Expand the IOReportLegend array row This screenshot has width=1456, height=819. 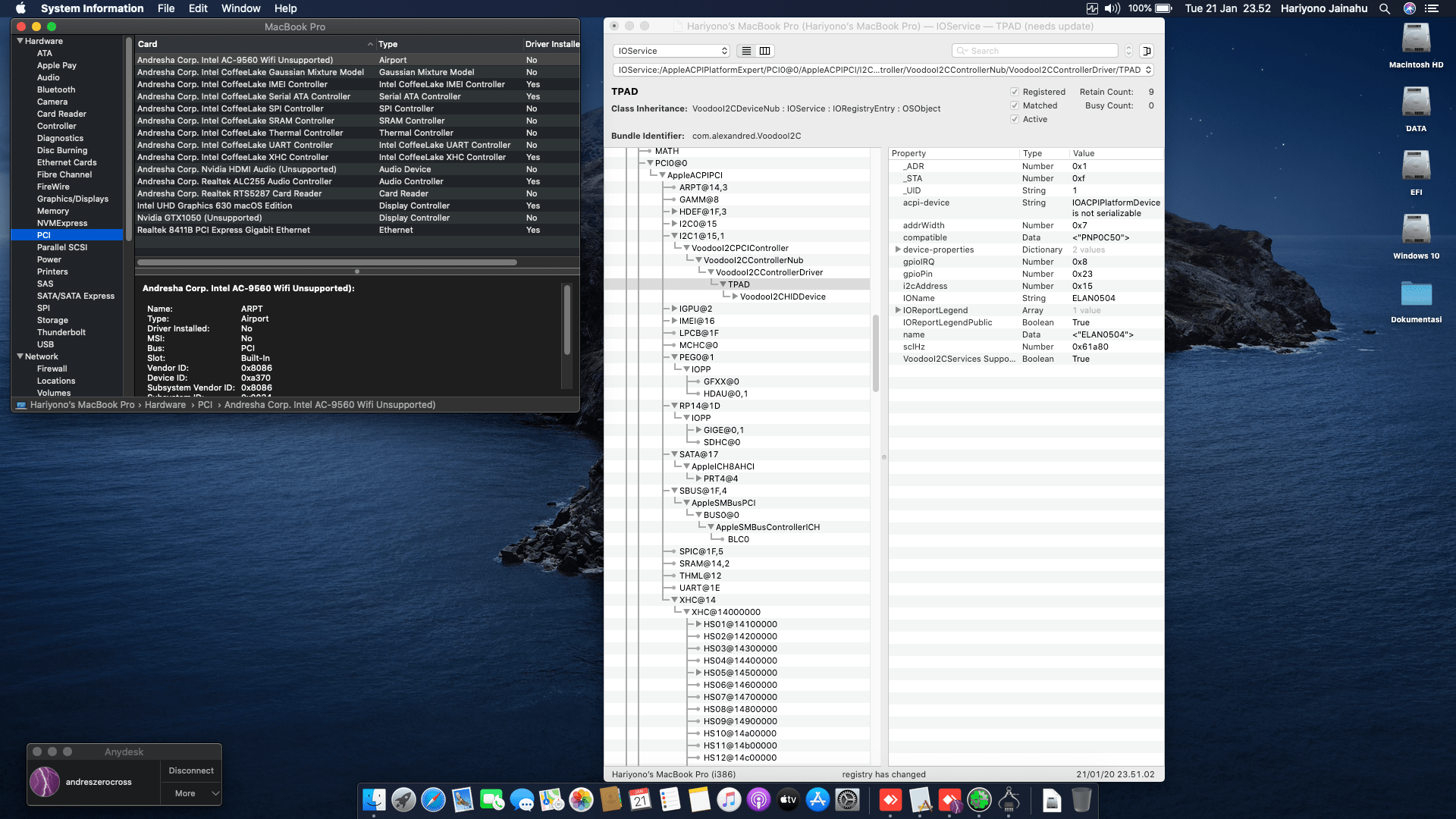(x=898, y=310)
